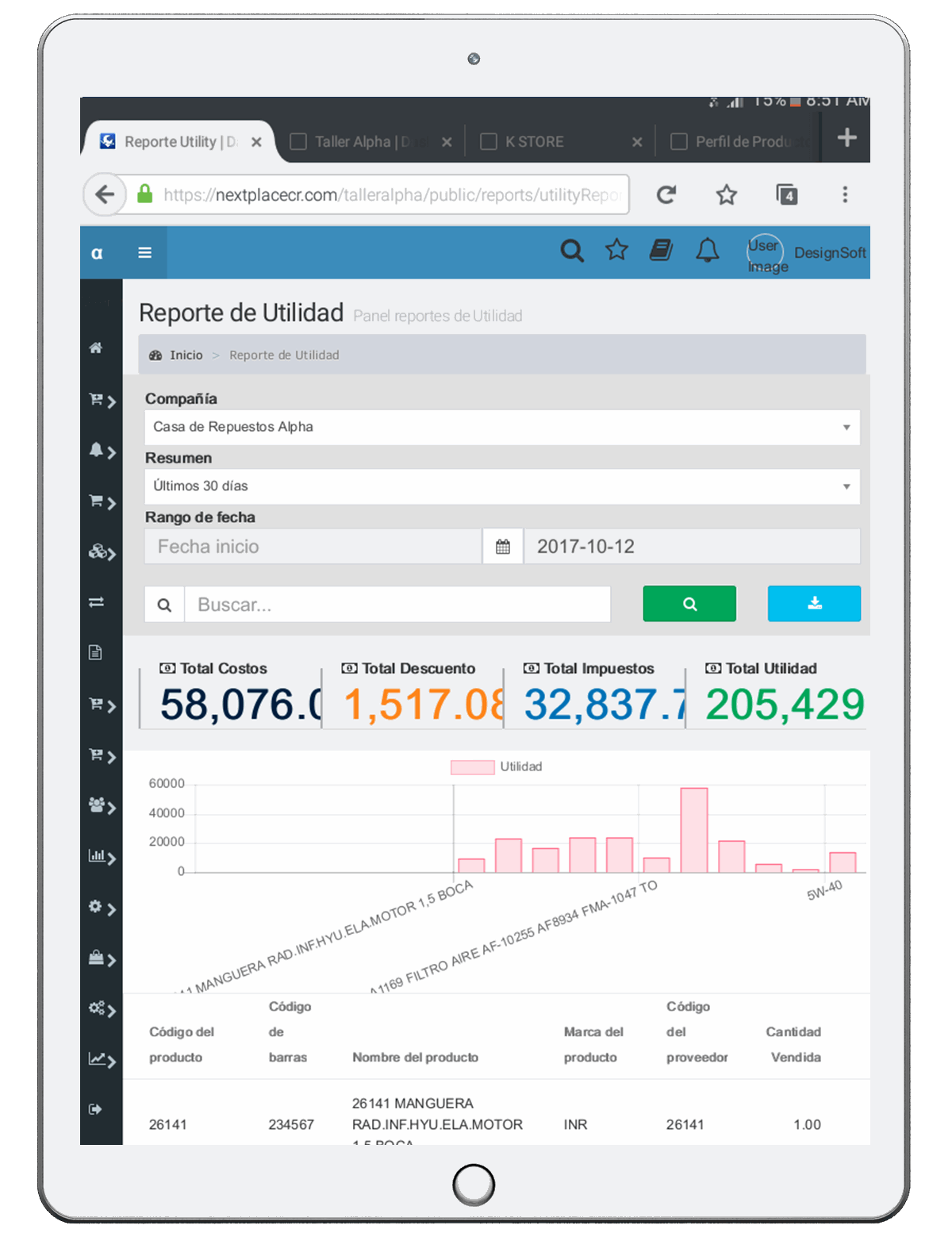
Task: Switch to the Perfil de Producto tab
Action: pyautogui.click(x=738, y=142)
